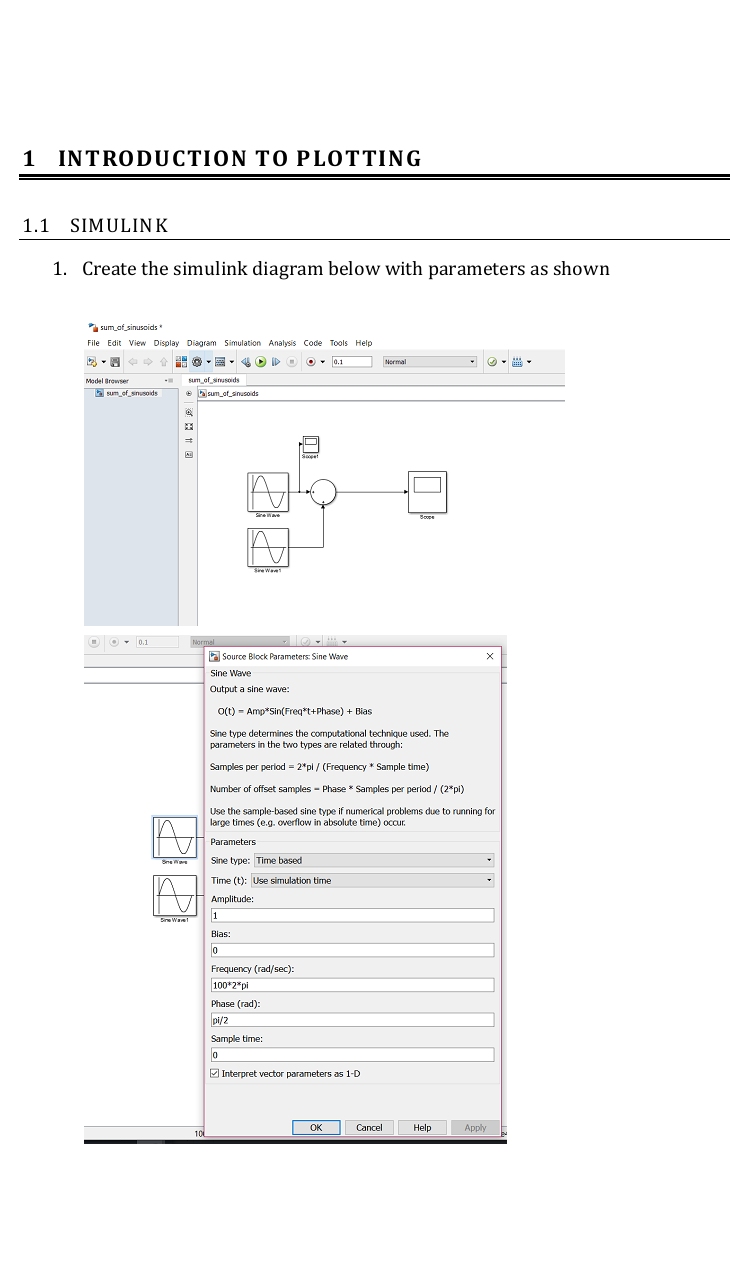Image resolution: width=730 pixels, height=1273 pixels.
Task: Click the Sample time input field
Action: click(x=352, y=1055)
